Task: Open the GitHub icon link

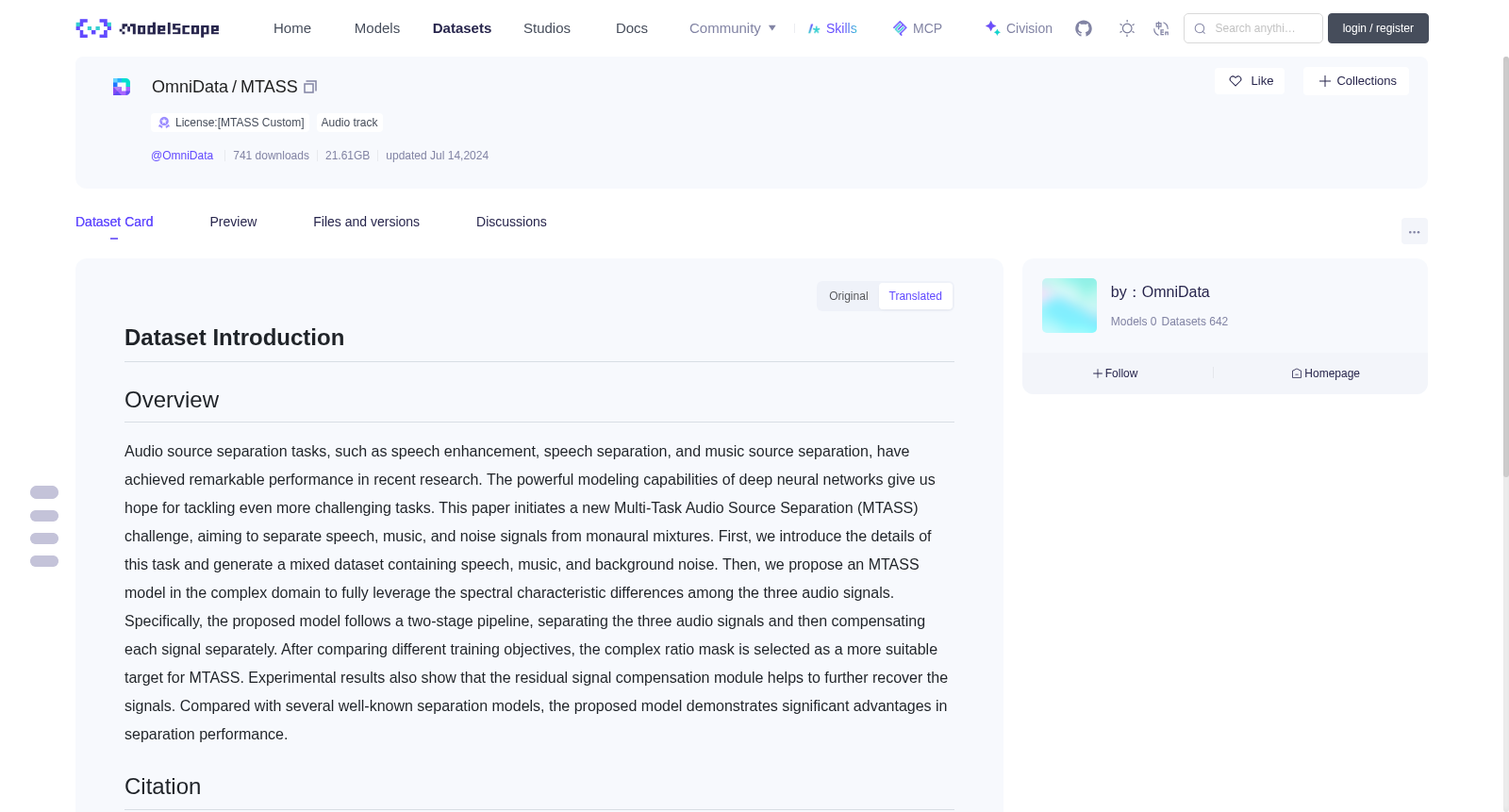Action: coord(1084,28)
